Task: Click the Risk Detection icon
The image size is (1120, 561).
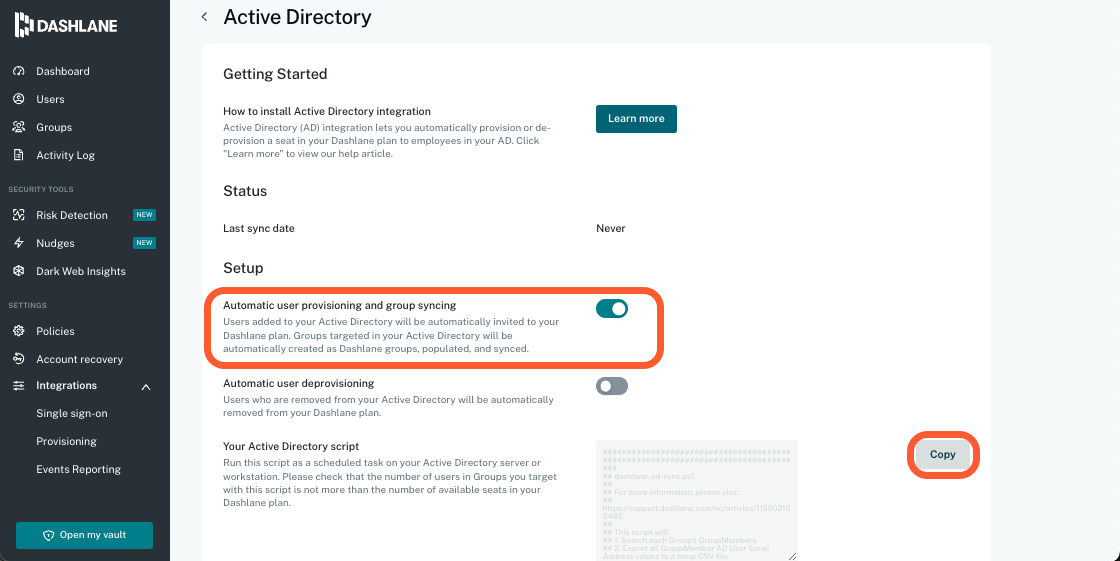Action: click(x=18, y=215)
